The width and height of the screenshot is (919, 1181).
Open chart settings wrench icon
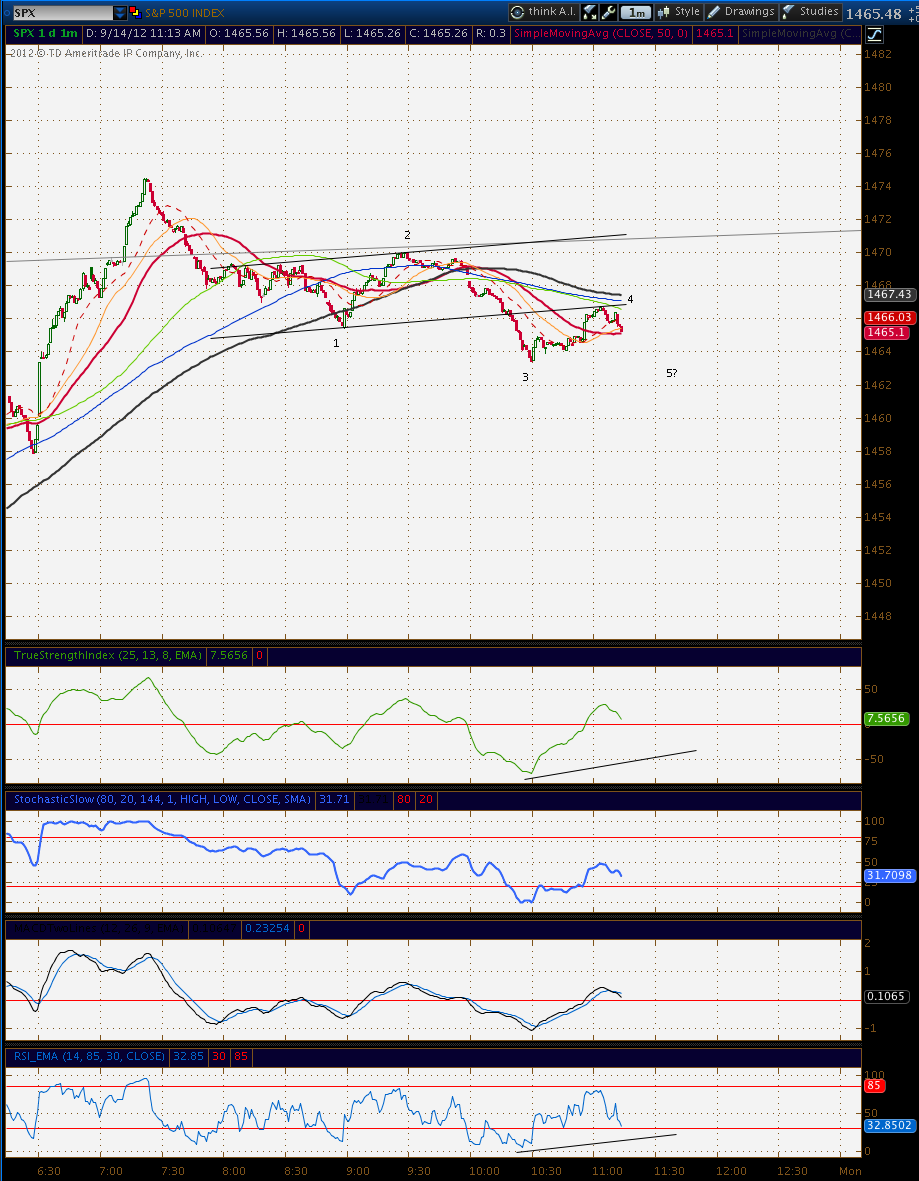(x=609, y=12)
